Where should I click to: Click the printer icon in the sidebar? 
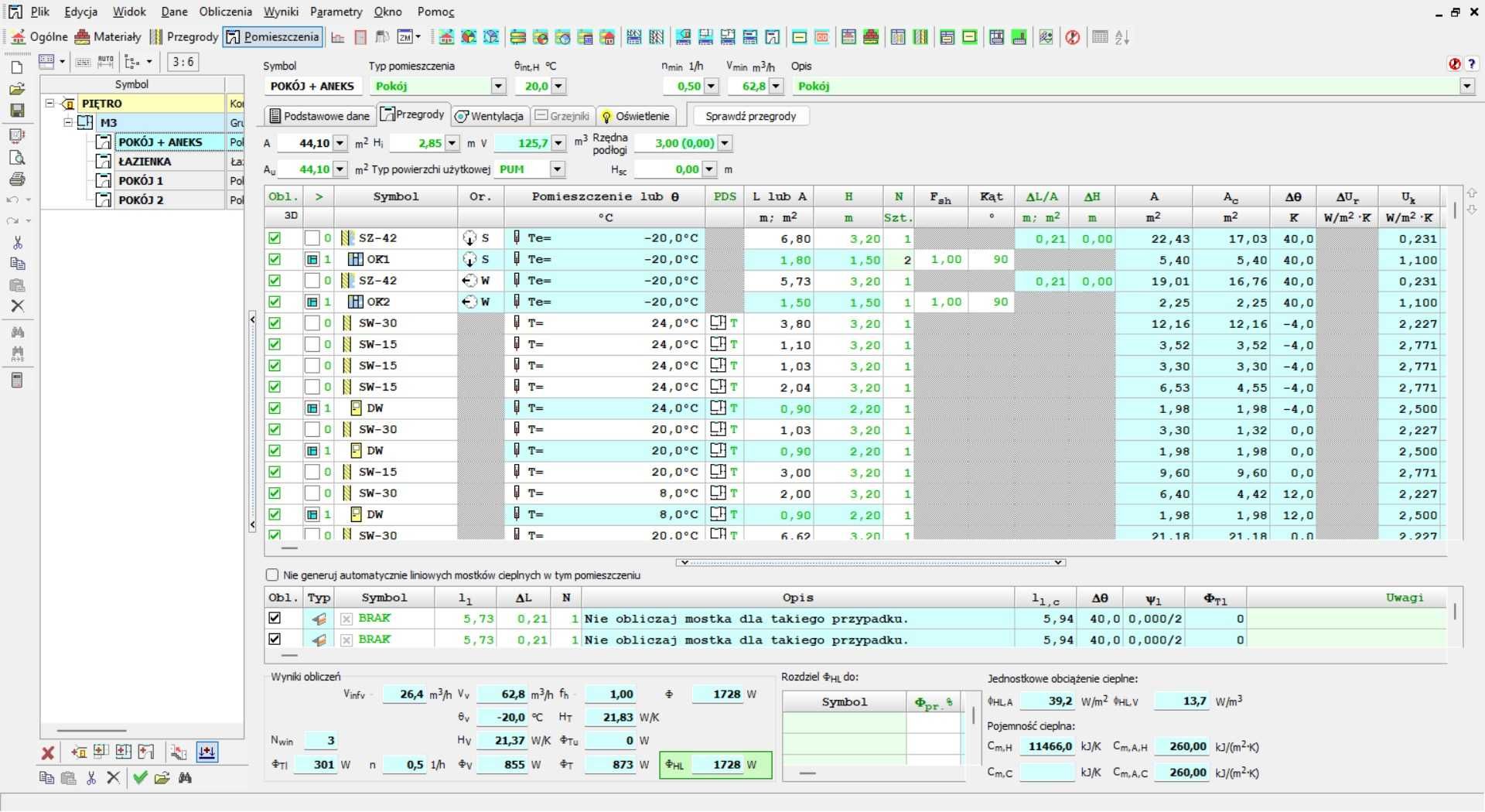17,179
